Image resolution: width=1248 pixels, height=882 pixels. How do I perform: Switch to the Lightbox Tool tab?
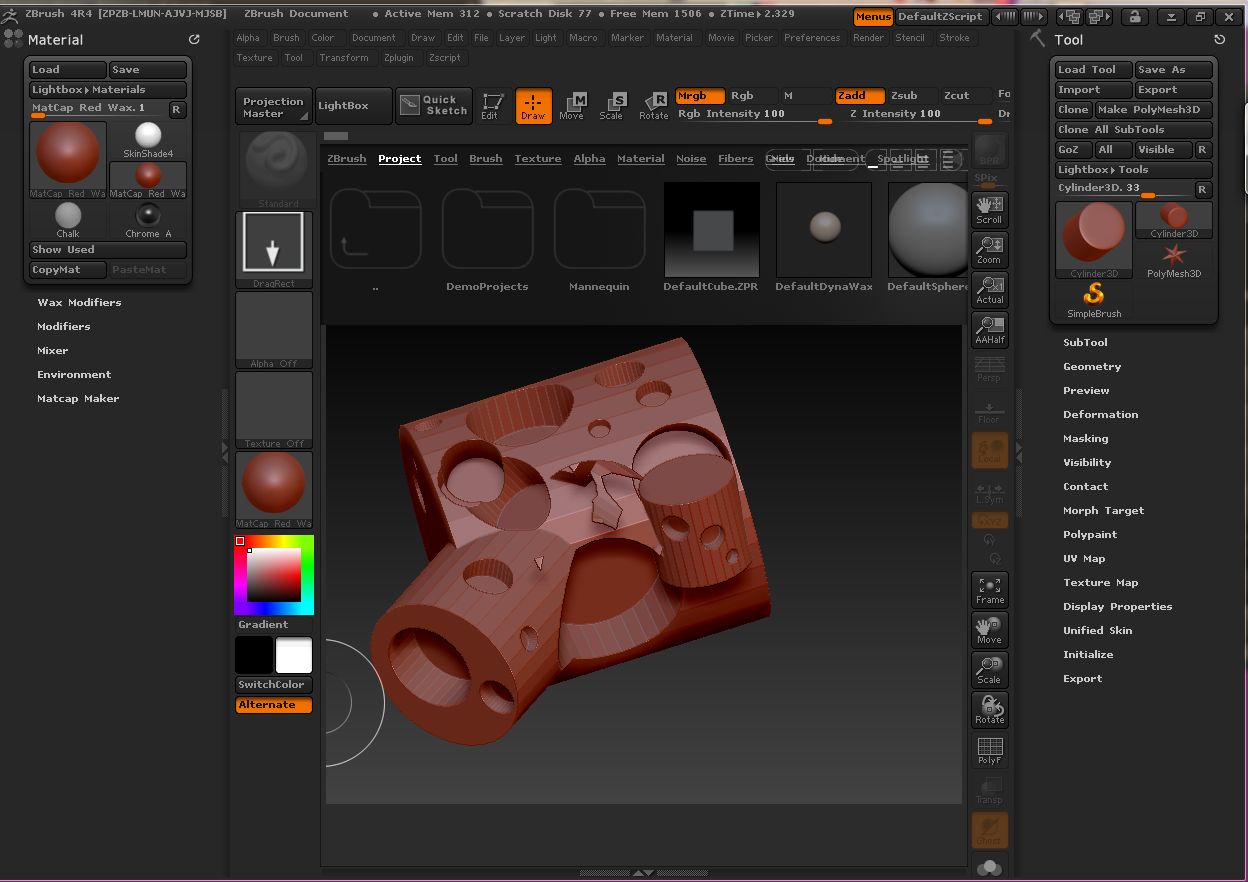pyautogui.click(x=446, y=159)
